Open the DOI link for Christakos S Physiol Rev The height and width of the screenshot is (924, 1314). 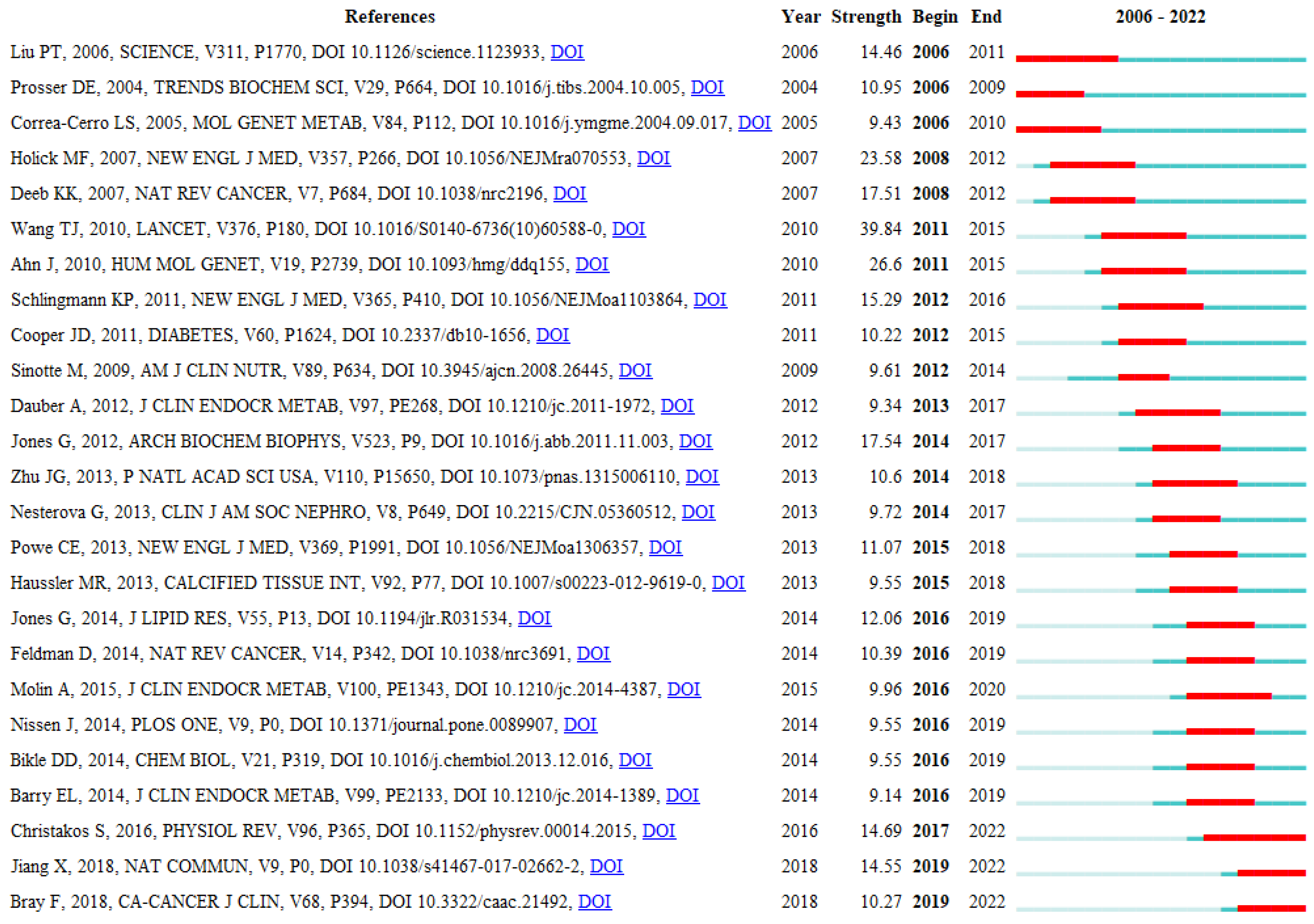(659, 831)
